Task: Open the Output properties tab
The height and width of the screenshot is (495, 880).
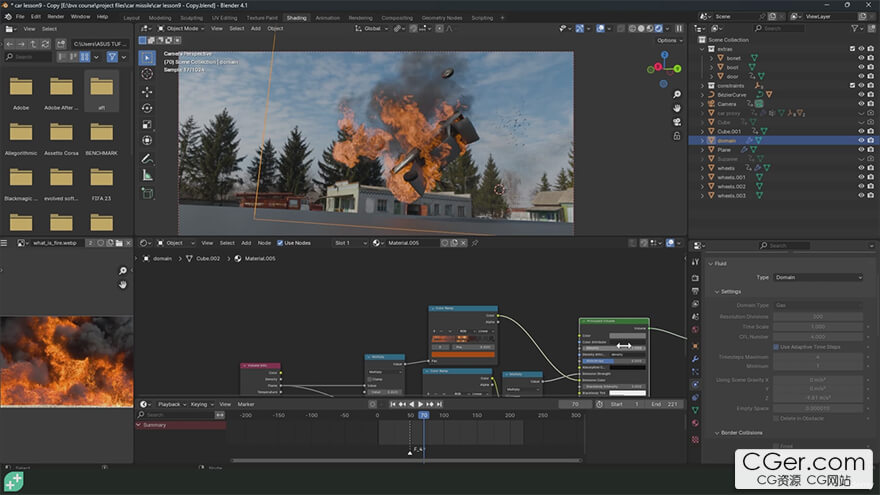Action: pos(695,291)
